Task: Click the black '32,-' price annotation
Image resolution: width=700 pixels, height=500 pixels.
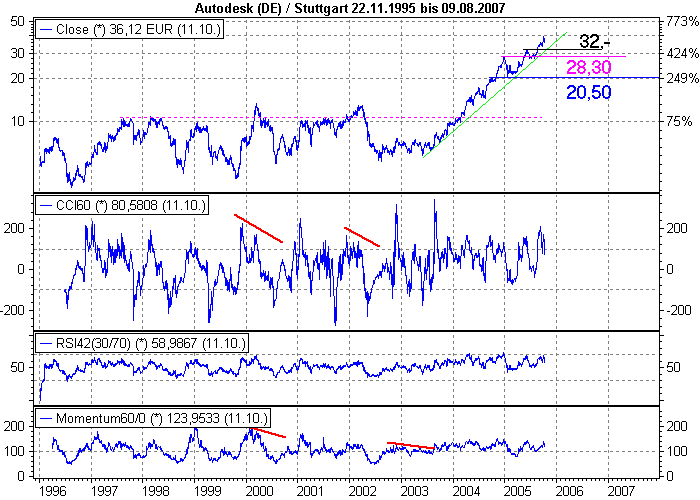Action: 594,42
